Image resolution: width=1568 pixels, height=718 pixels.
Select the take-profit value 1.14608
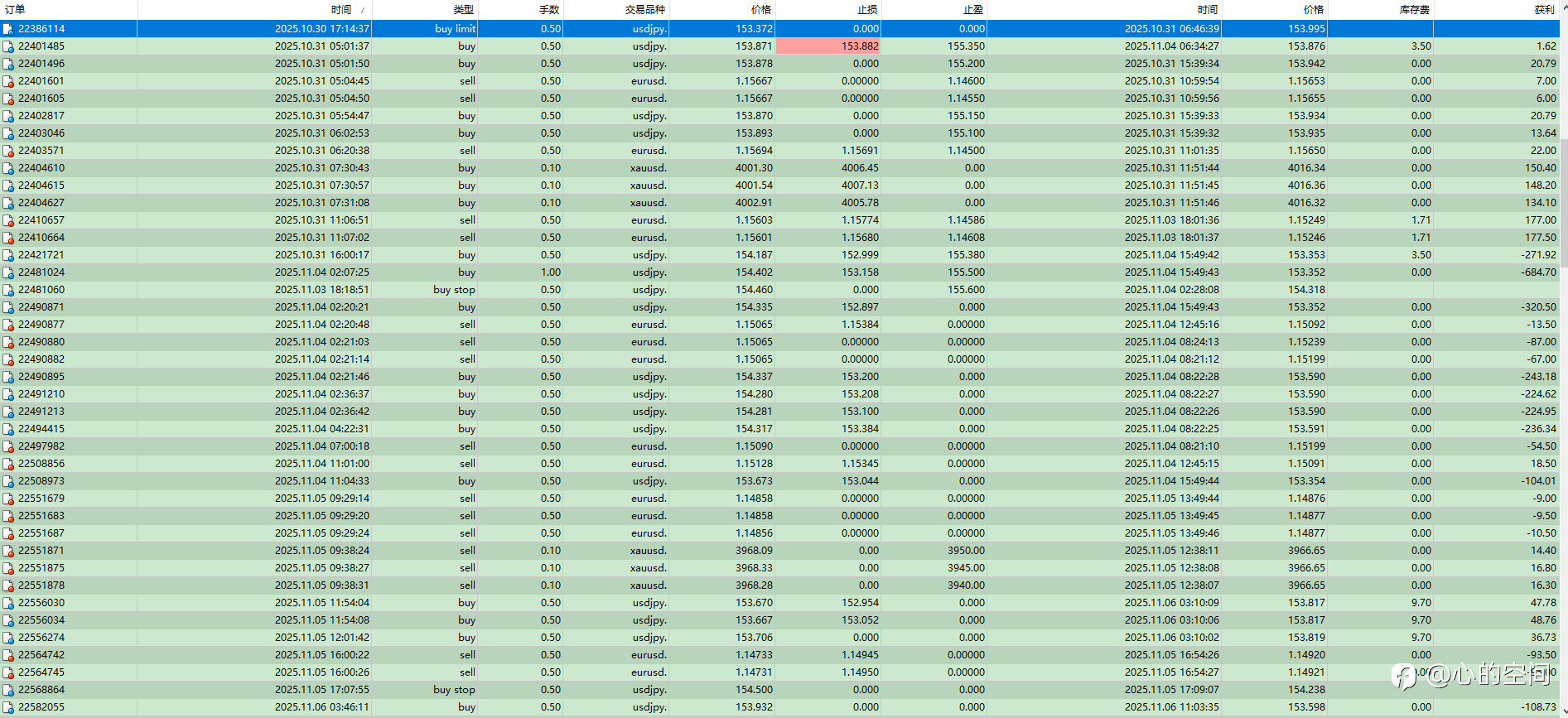(967, 238)
